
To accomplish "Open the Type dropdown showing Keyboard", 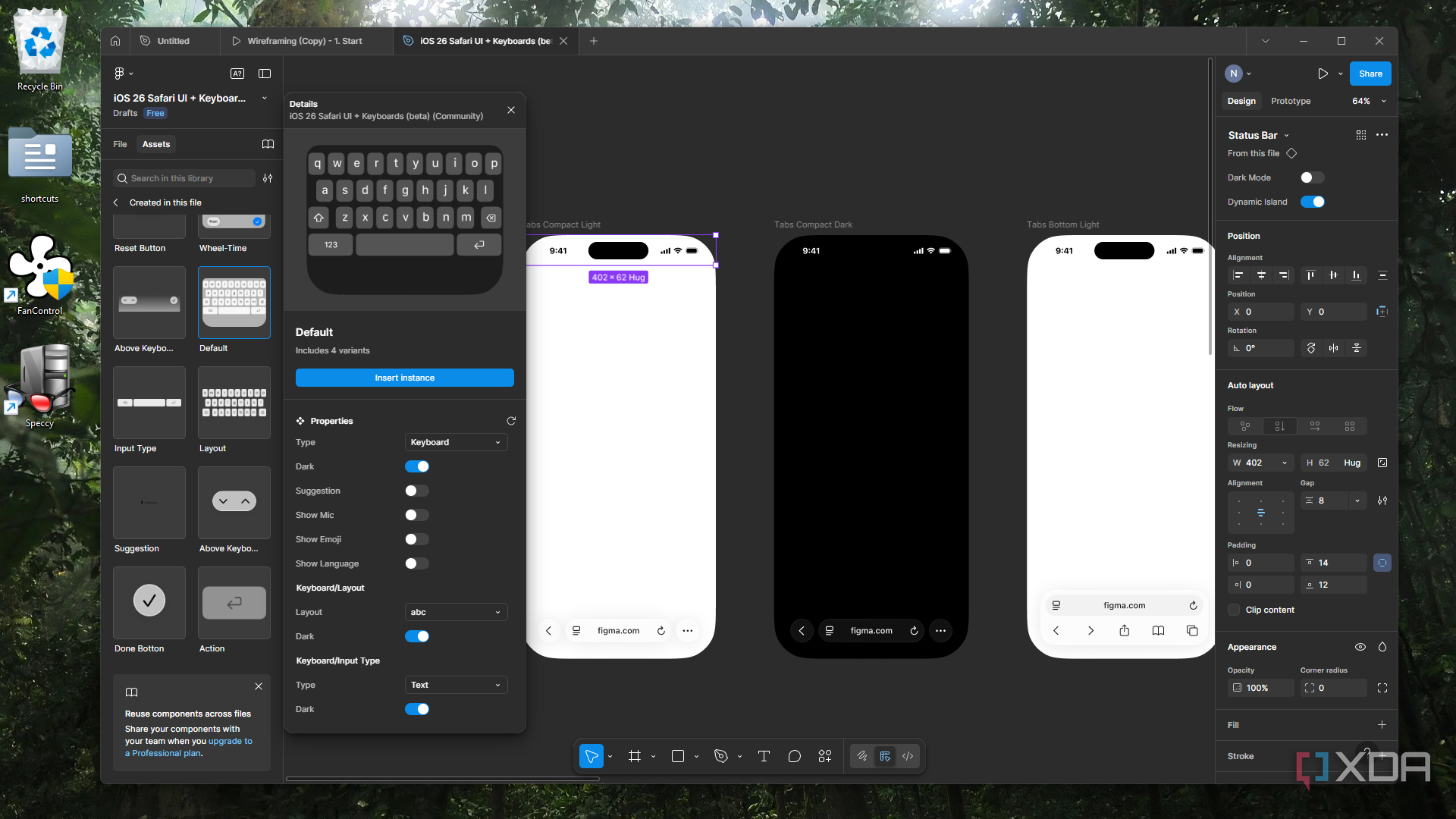I will pyautogui.click(x=456, y=442).
